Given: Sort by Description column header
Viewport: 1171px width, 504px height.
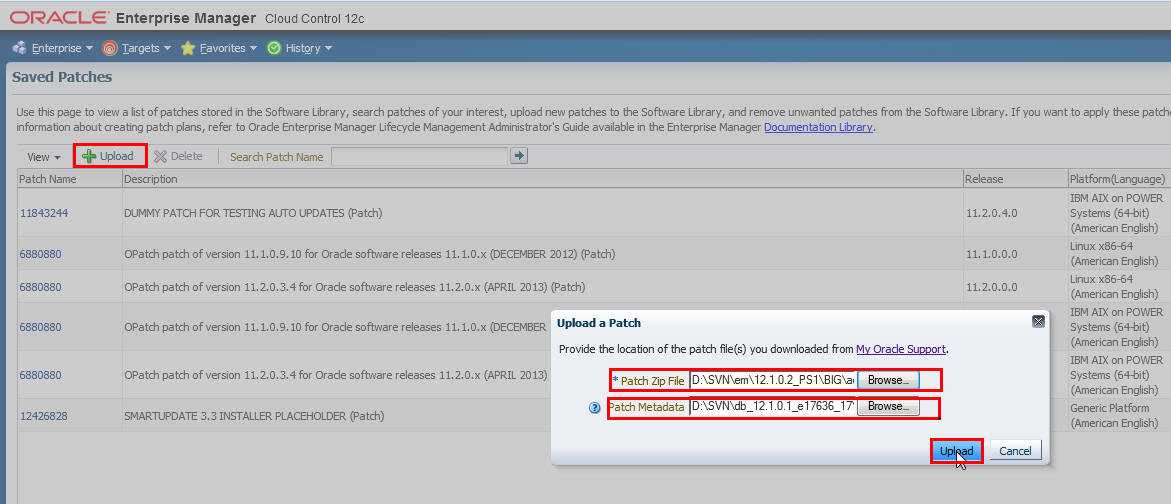Looking at the screenshot, I should 541,179.
